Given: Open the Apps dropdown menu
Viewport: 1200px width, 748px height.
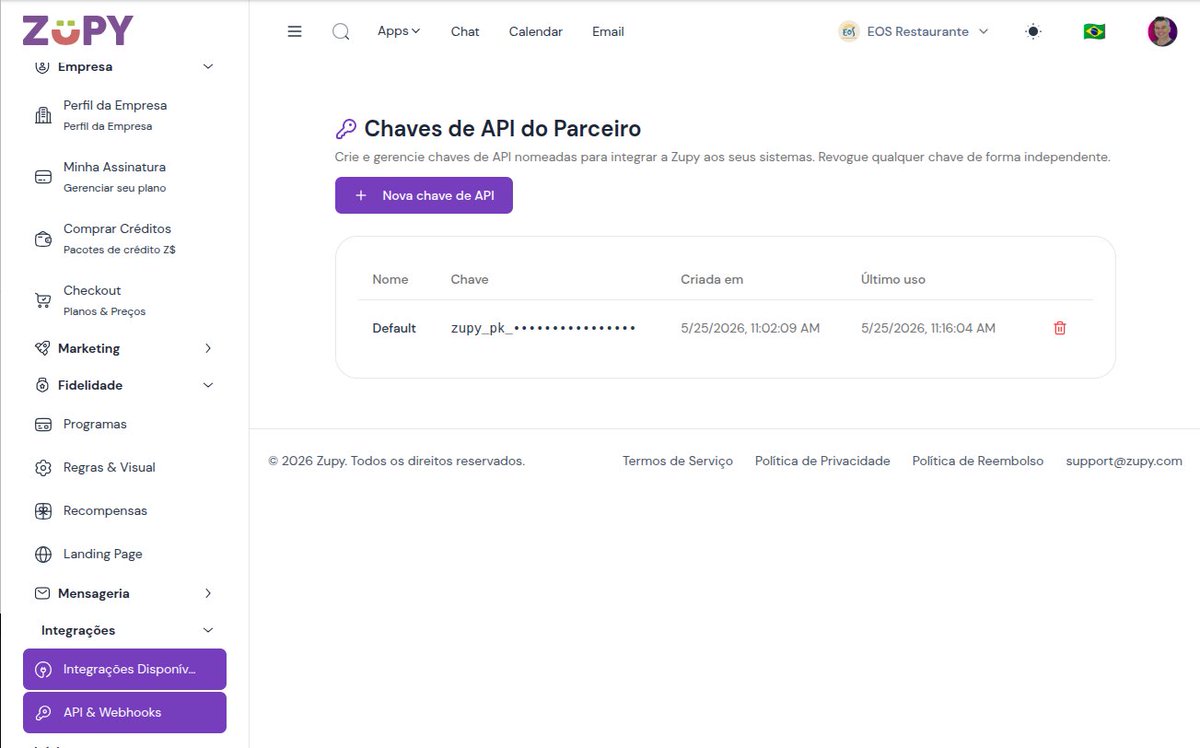Looking at the screenshot, I should [x=399, y=31].
